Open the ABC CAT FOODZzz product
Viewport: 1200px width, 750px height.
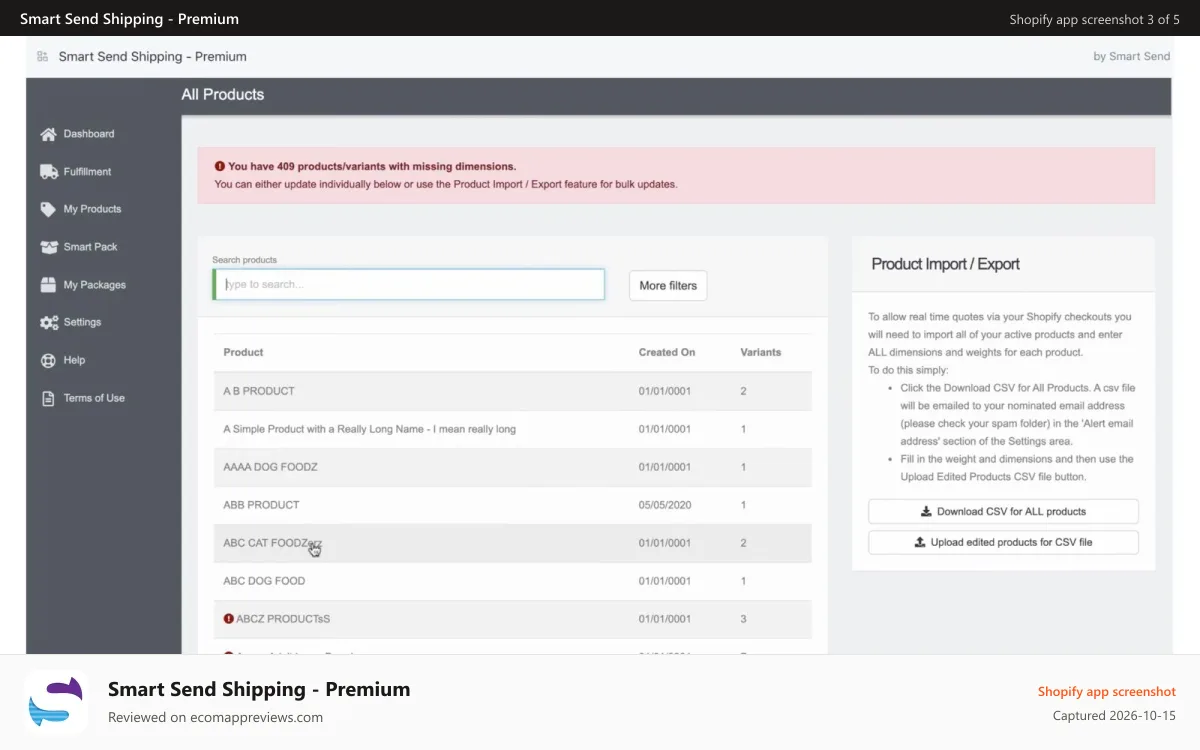[512, 543]
